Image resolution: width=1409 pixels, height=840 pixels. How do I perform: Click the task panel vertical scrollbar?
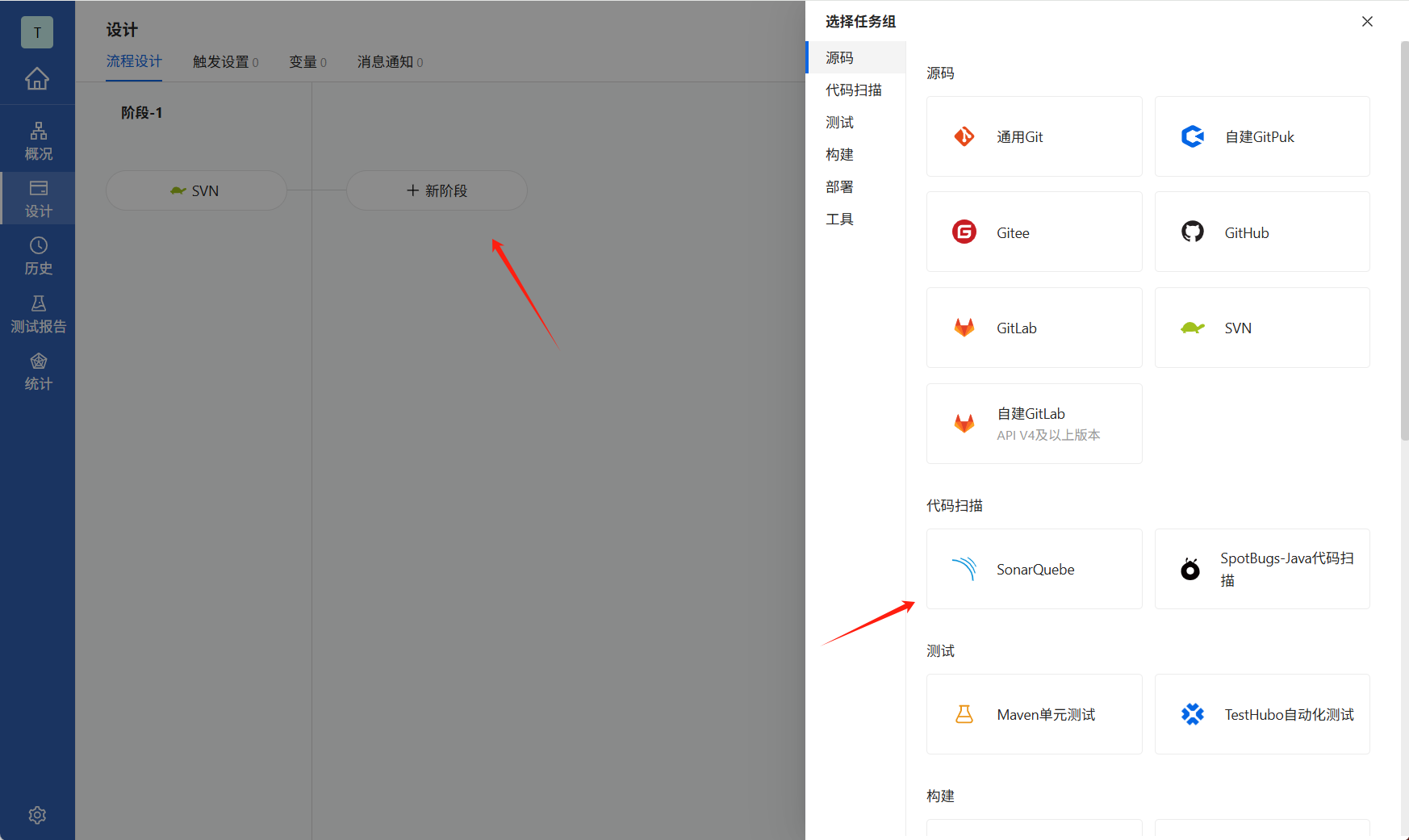pyautogui.click(x=1404, y=242)
